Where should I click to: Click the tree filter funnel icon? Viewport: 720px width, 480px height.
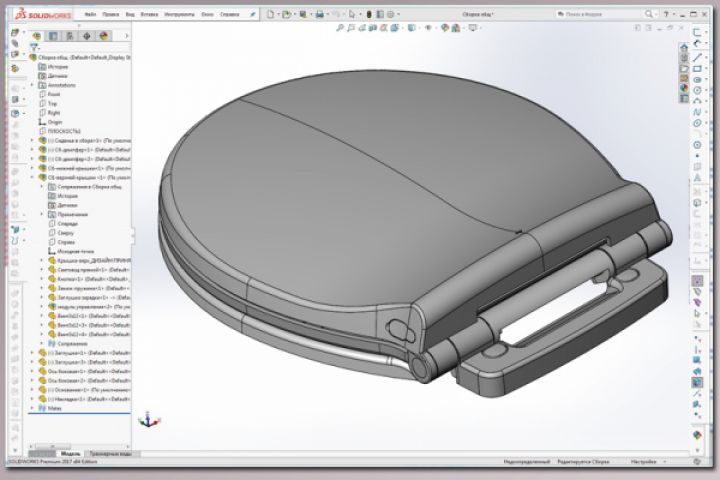tap(34, 47)
